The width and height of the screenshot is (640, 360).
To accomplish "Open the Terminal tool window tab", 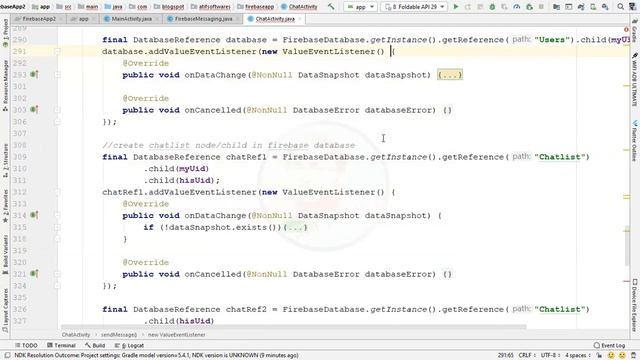I will (x=61, y=345).
